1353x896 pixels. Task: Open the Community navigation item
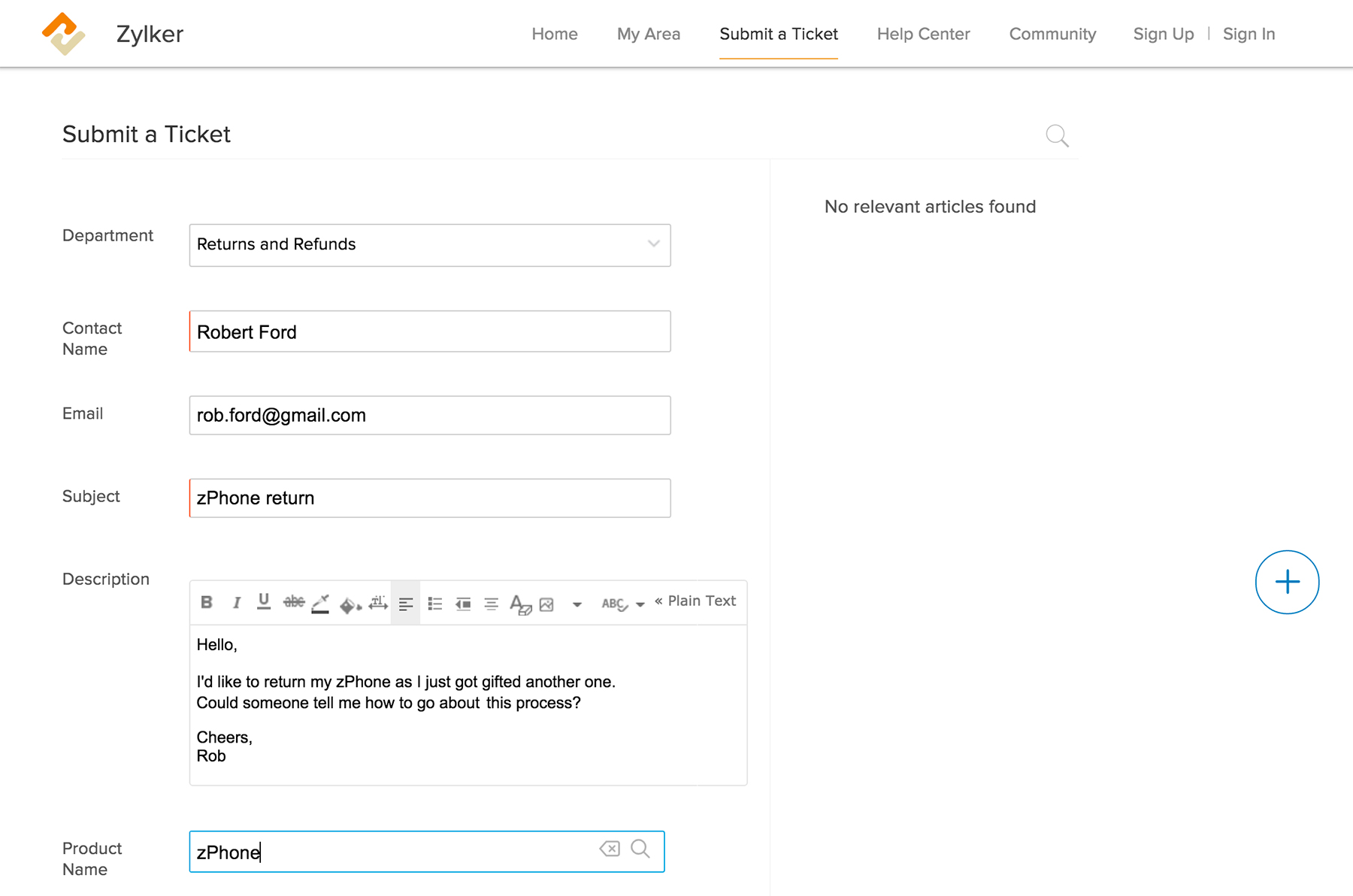[1052, 34]
